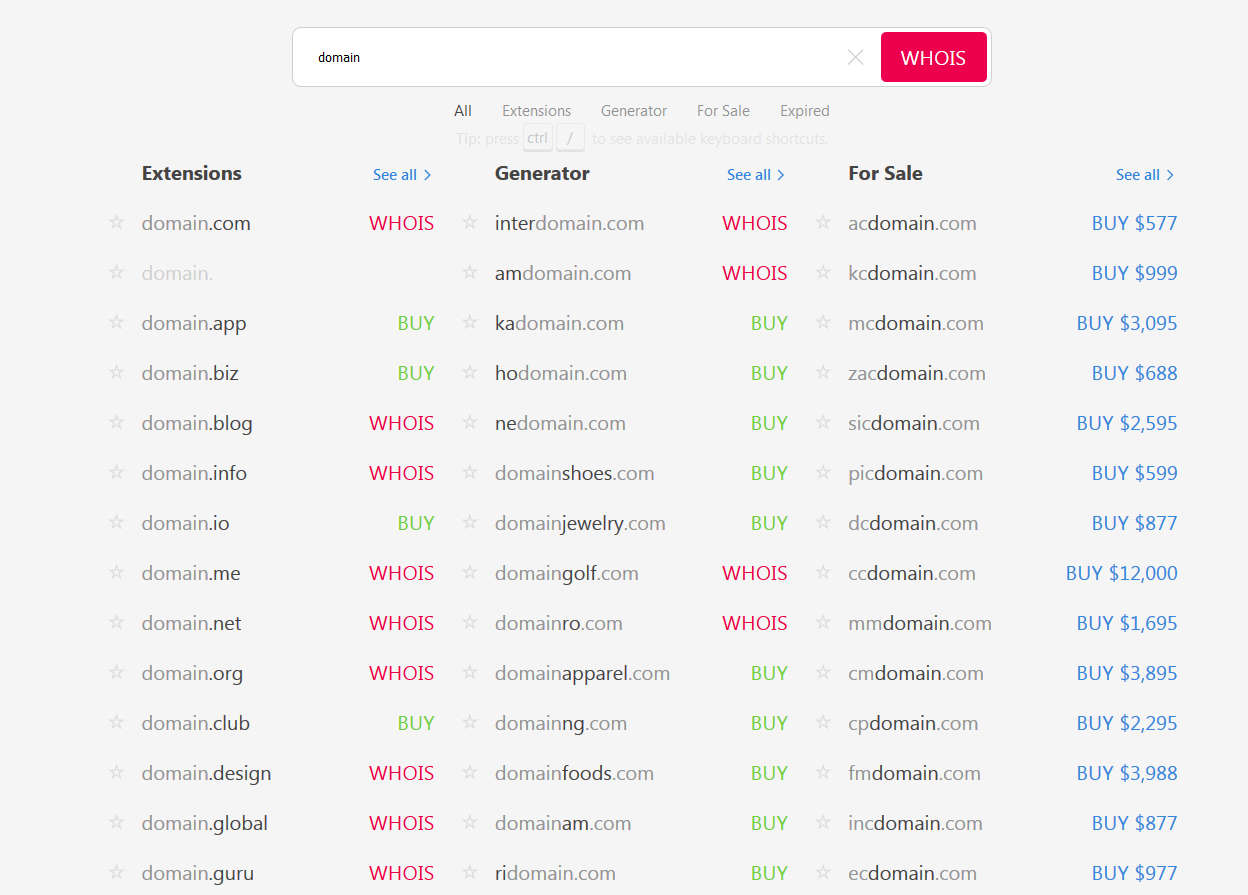Star kadomain.com as a favorite
Viewport: 1248px width, 895px height.
[470, 322]
